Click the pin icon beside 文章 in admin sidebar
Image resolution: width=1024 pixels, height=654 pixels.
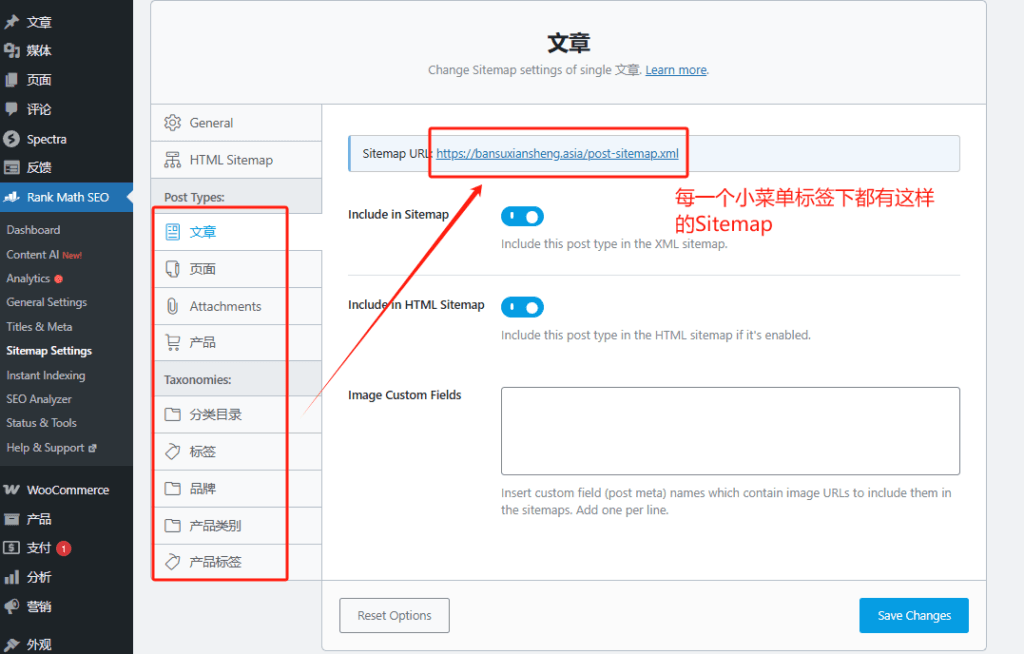pyautogui.click(x=11, y=22)
